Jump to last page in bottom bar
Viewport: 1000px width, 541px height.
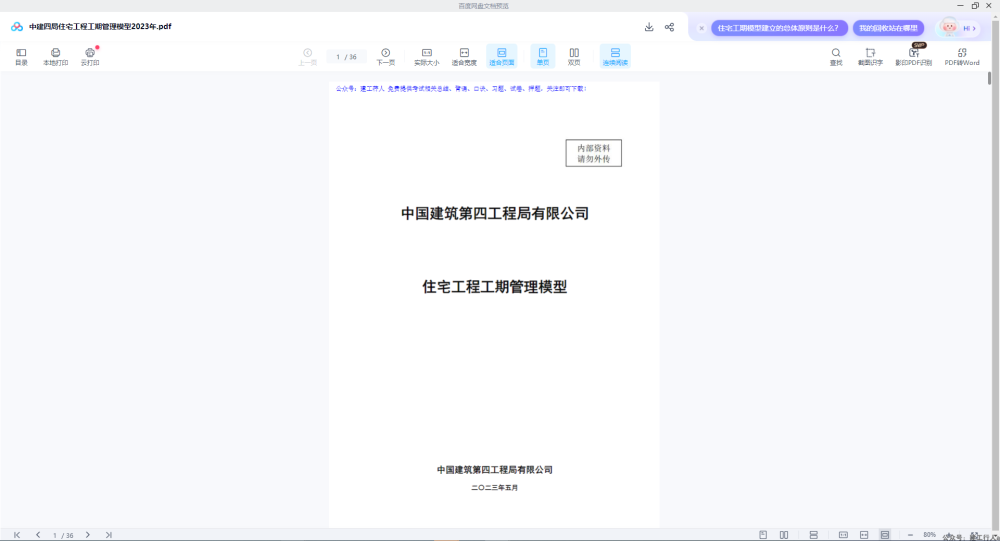(x=108, y=535)
